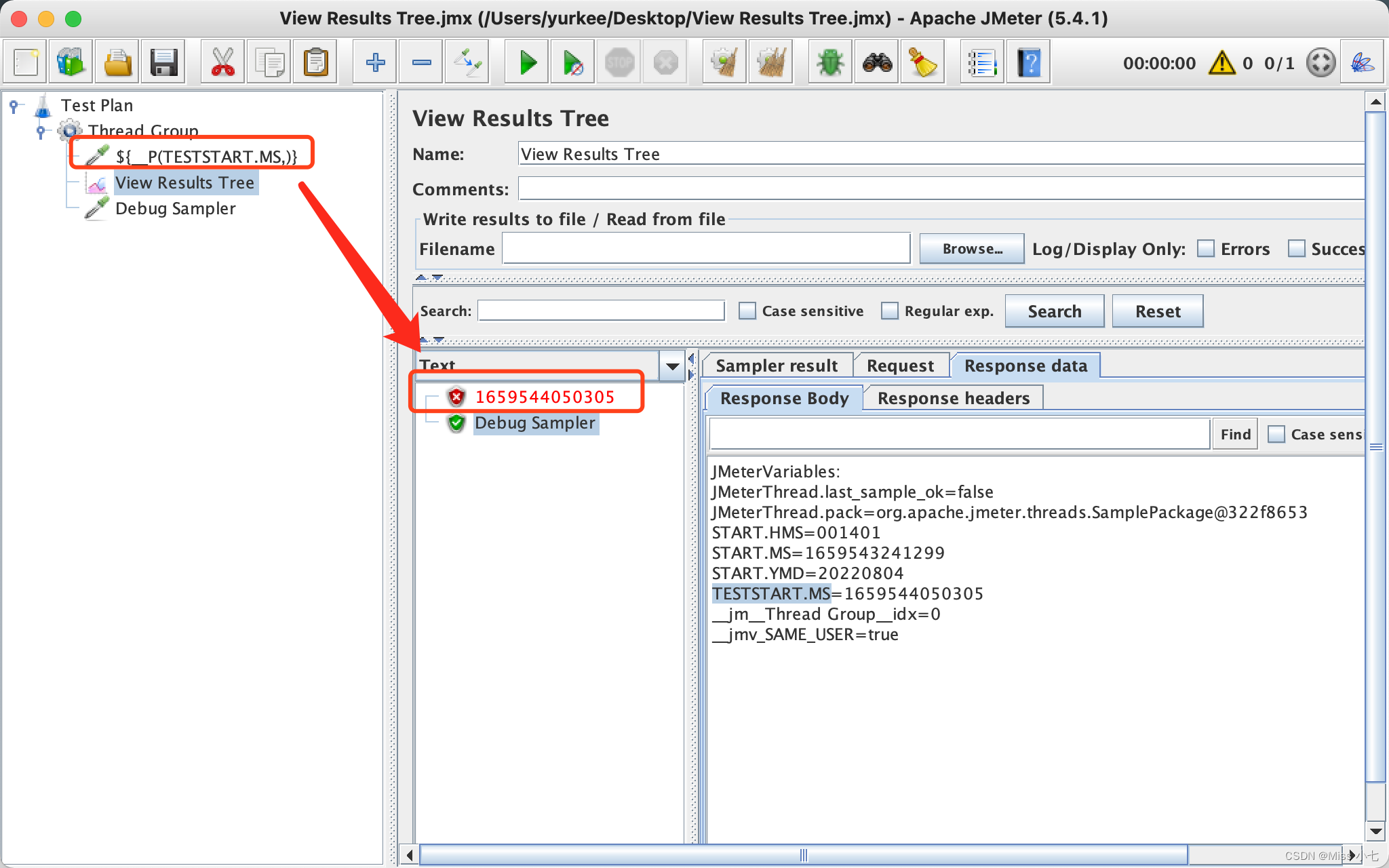1389x868 pixels.
Task: Click the New test plan icon
Action: (26, 63)
